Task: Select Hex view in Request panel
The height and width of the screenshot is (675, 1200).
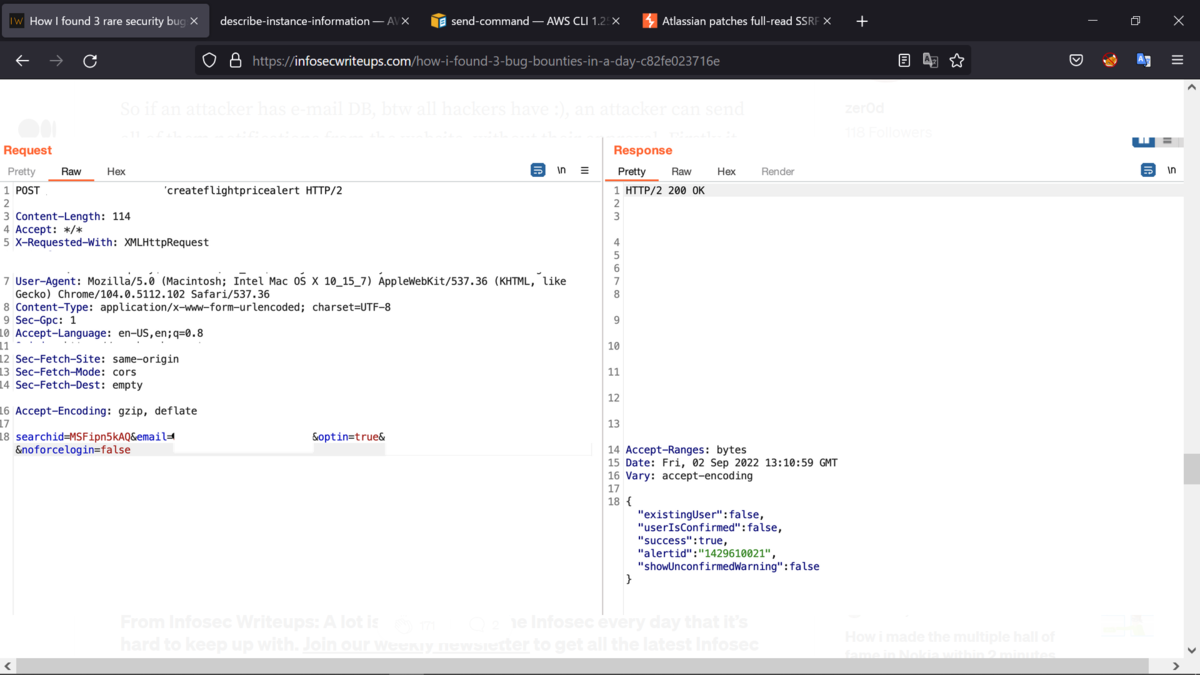Action: [x=116, y=171]
